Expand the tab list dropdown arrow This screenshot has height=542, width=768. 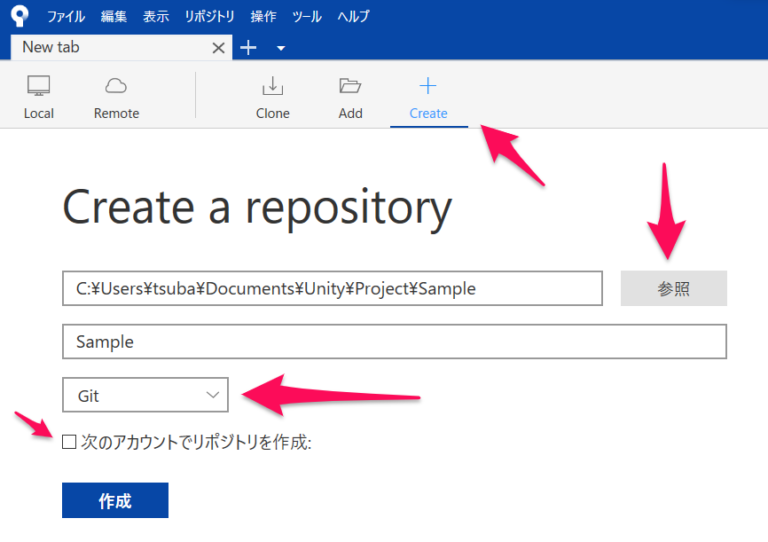click(x=281, y=48)
